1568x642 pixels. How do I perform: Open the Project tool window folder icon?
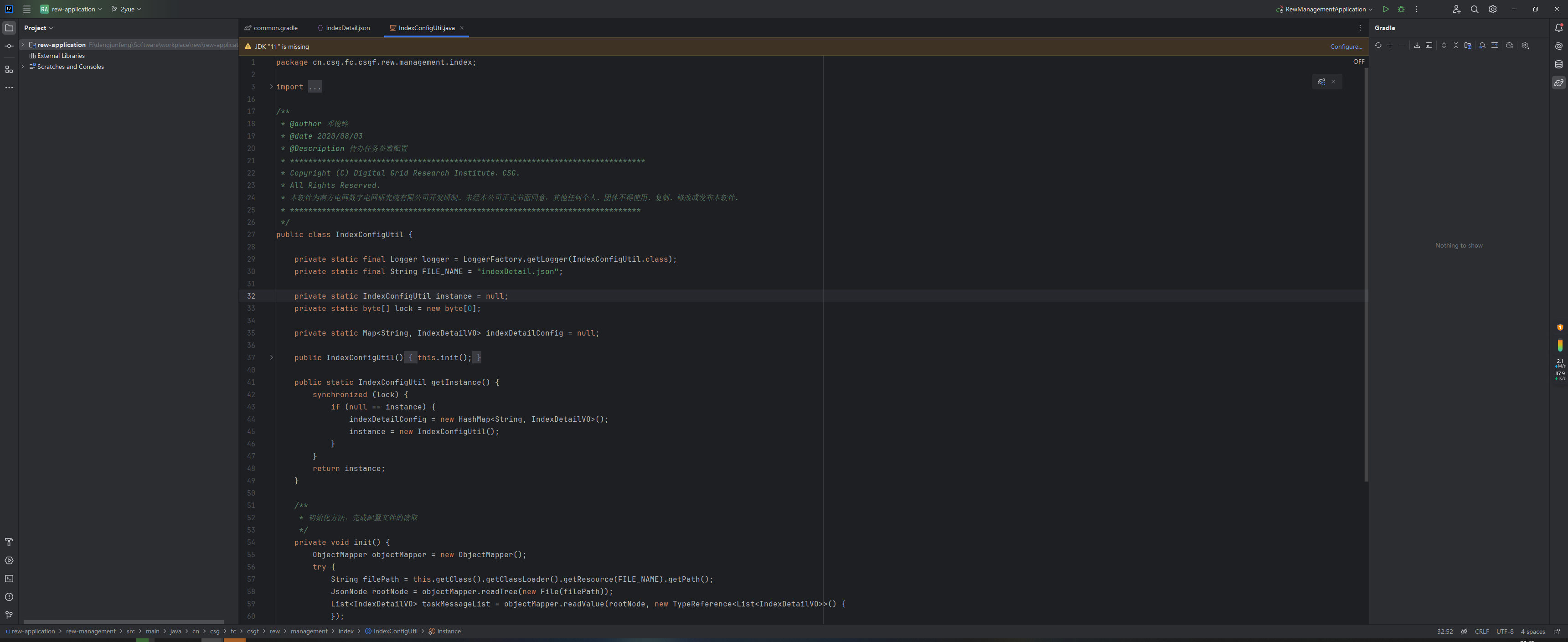pyautogui.click(x=9, y=28)
